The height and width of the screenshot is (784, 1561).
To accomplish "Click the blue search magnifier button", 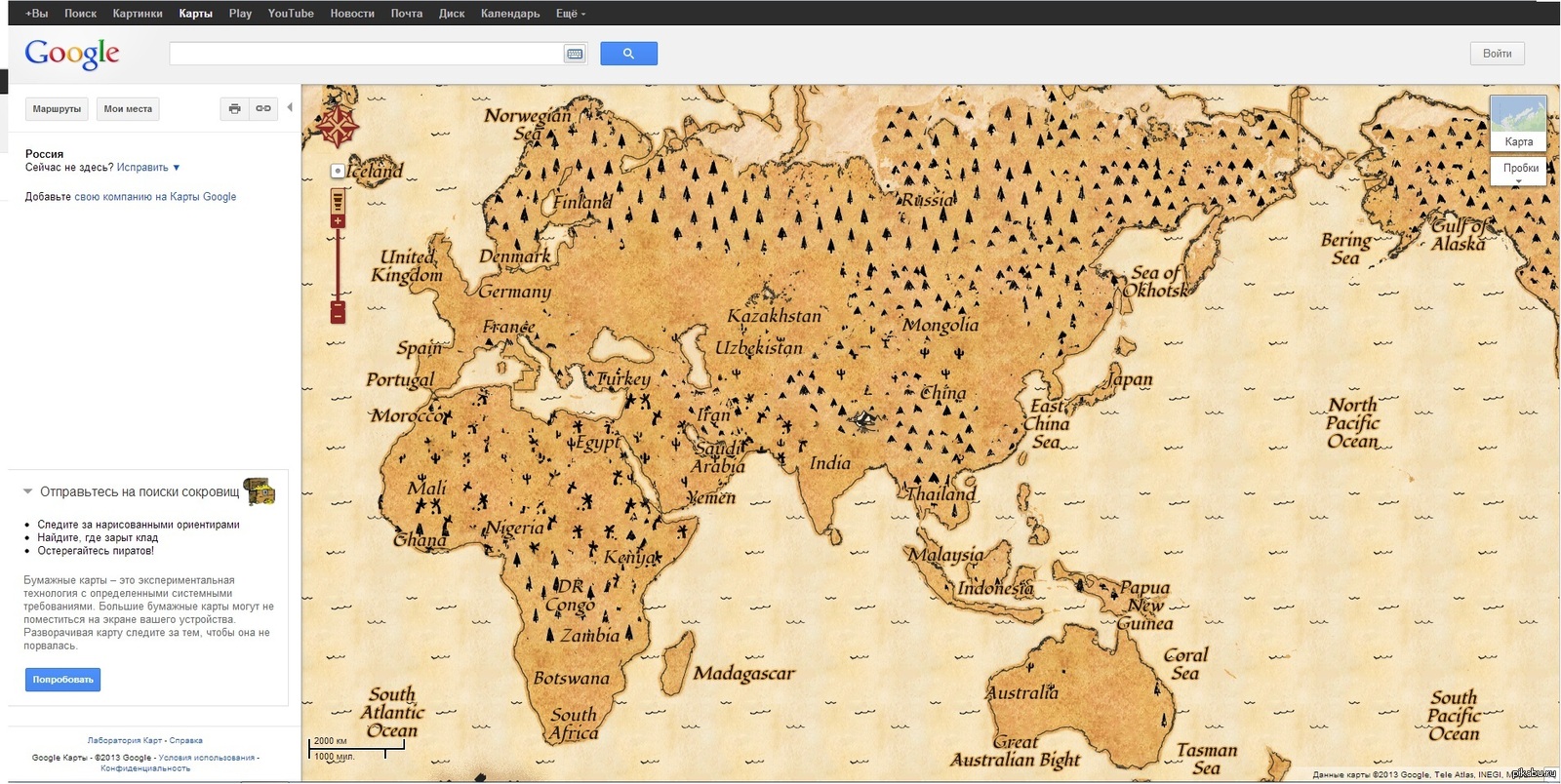I will tap(628, 54).
